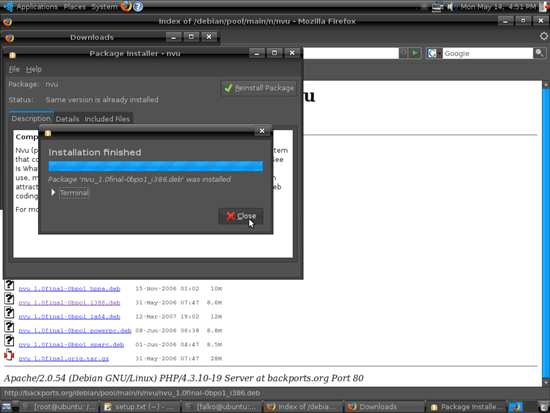This screenshot has height=413, width=550.
Task: Click in the Google search field
Action: (x=488, y=53)
